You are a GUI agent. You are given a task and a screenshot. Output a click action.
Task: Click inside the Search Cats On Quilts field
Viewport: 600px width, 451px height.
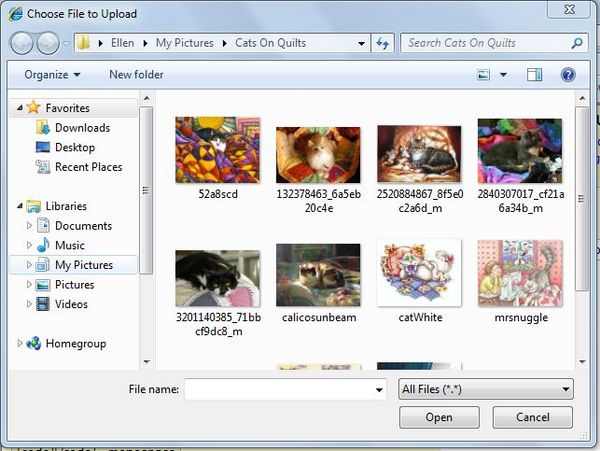click(486, 43)
